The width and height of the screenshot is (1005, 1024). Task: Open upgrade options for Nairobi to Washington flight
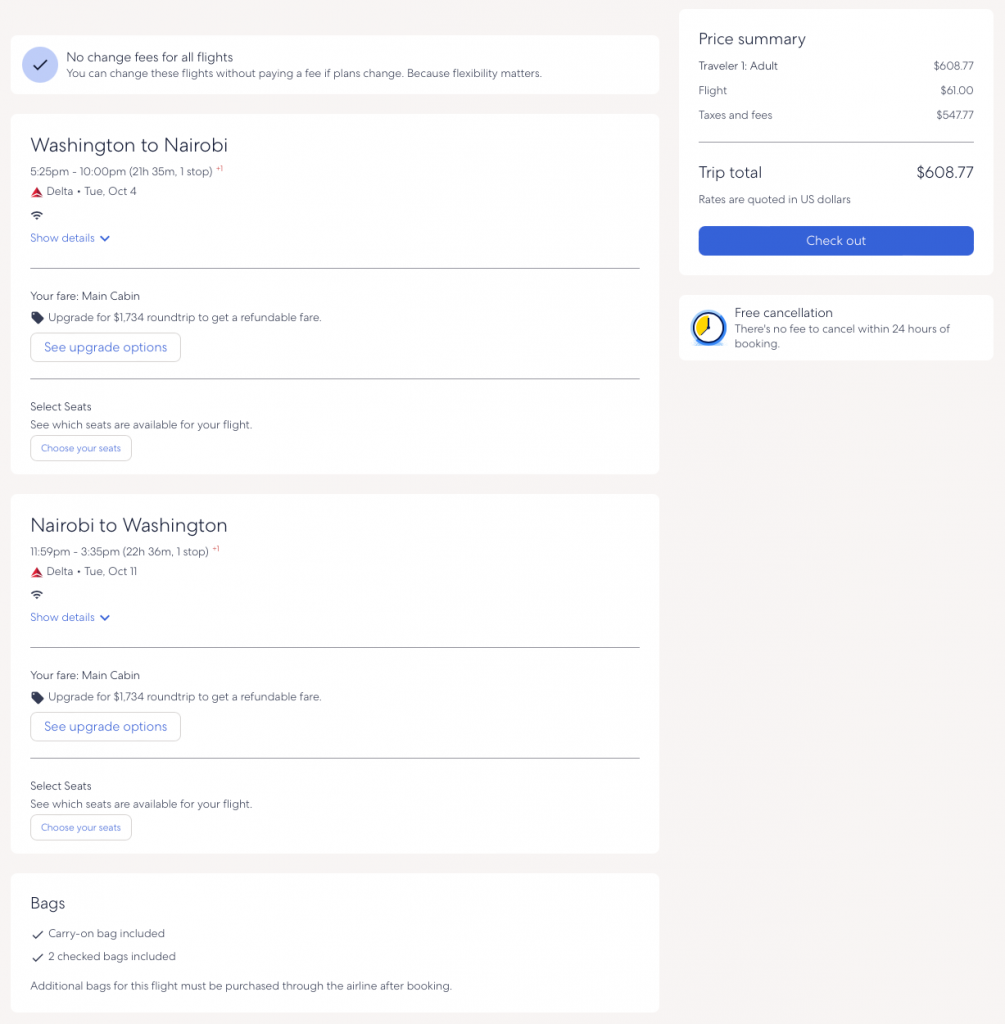click(x=105, y=727)
